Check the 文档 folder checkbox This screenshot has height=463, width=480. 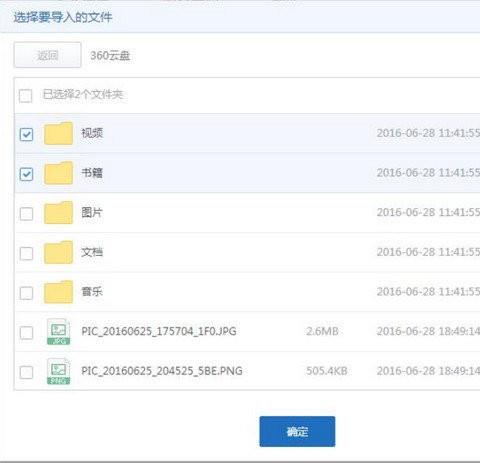(26, 254)
